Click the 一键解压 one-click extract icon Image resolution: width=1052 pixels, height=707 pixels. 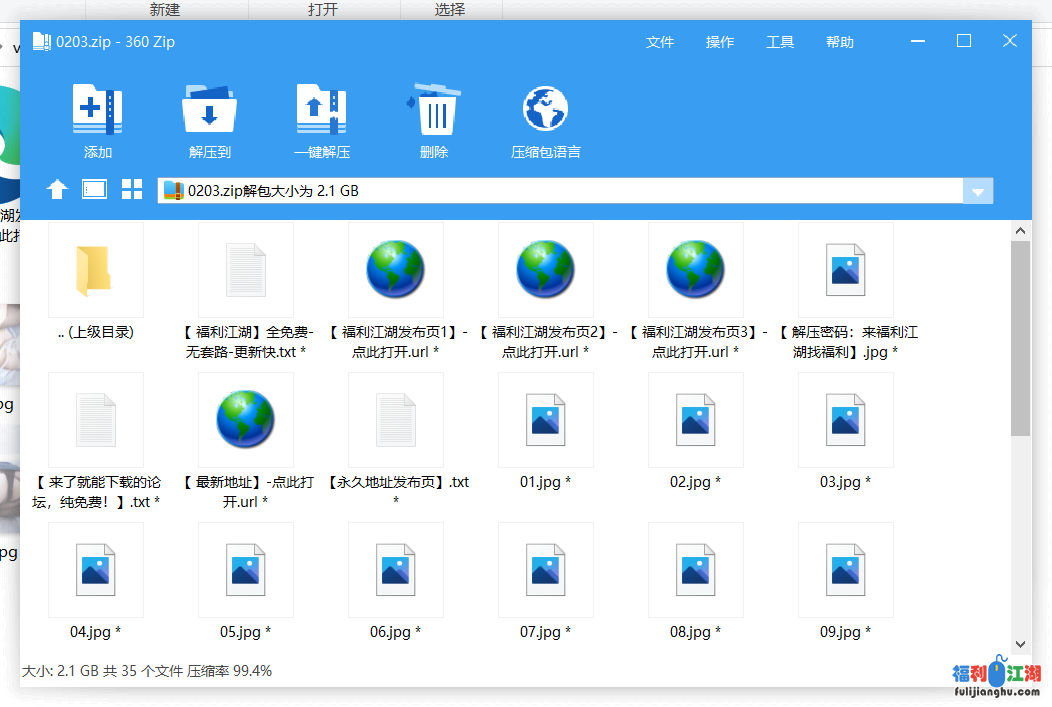(x=321, y=111)
